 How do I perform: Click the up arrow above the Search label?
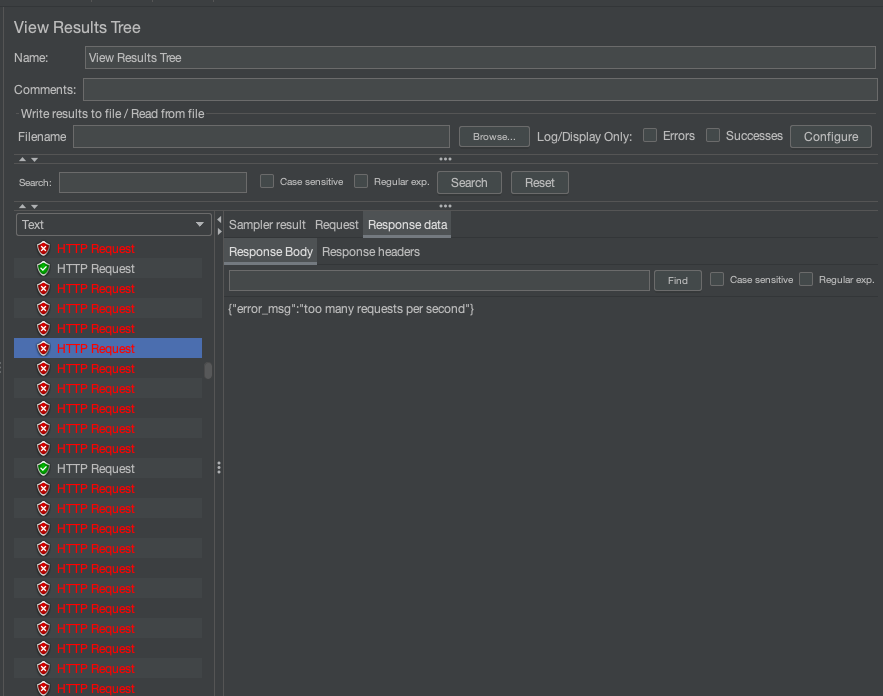click(x=23, y=159)
